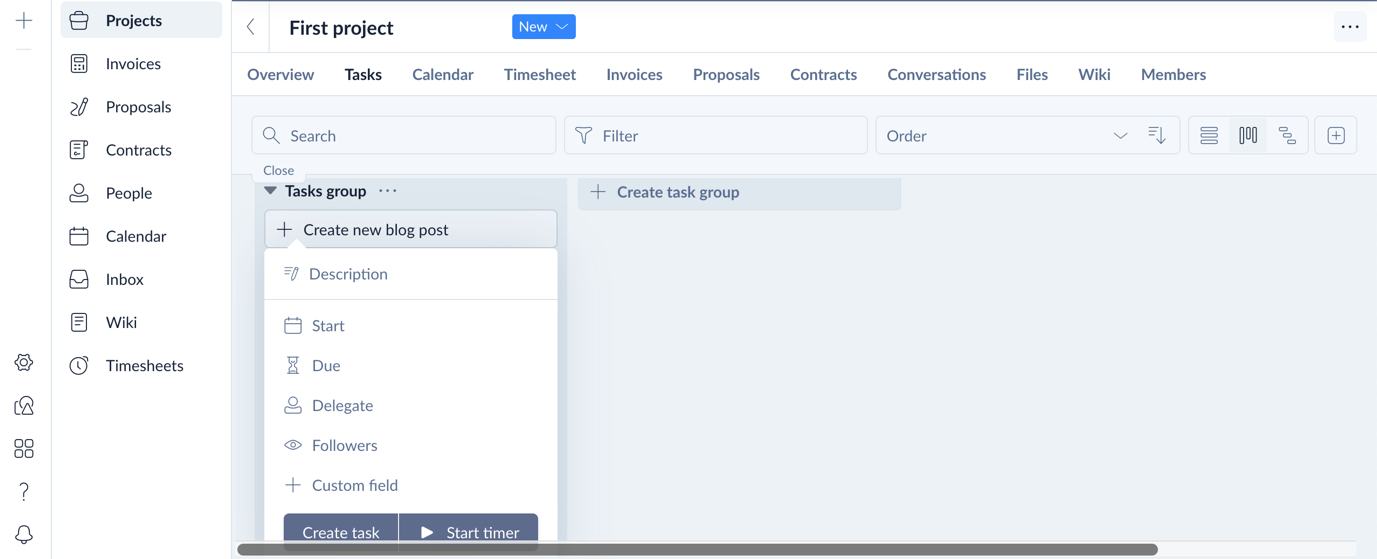
Task: Switch to the Timesheet tab
Action: click(540, 74)
